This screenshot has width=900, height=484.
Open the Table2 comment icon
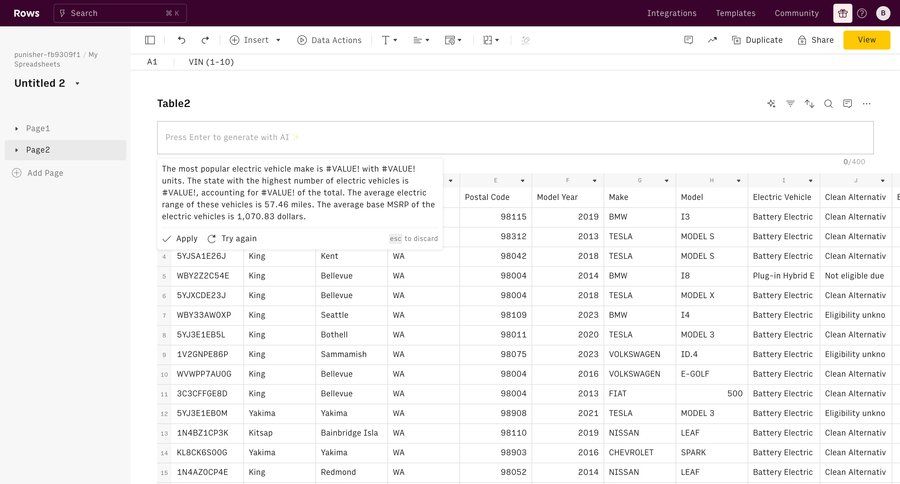[847, 104]
